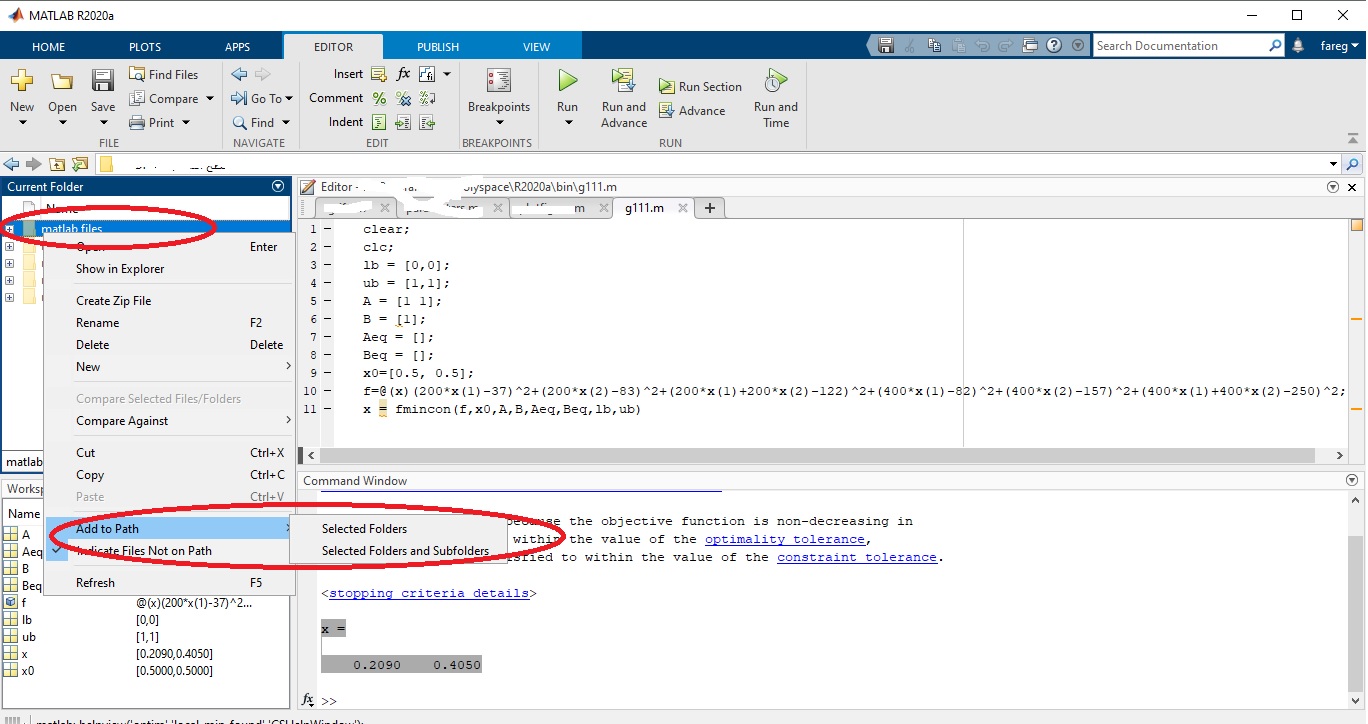
Task: Open Find Files tool
Action: (164, 75)
